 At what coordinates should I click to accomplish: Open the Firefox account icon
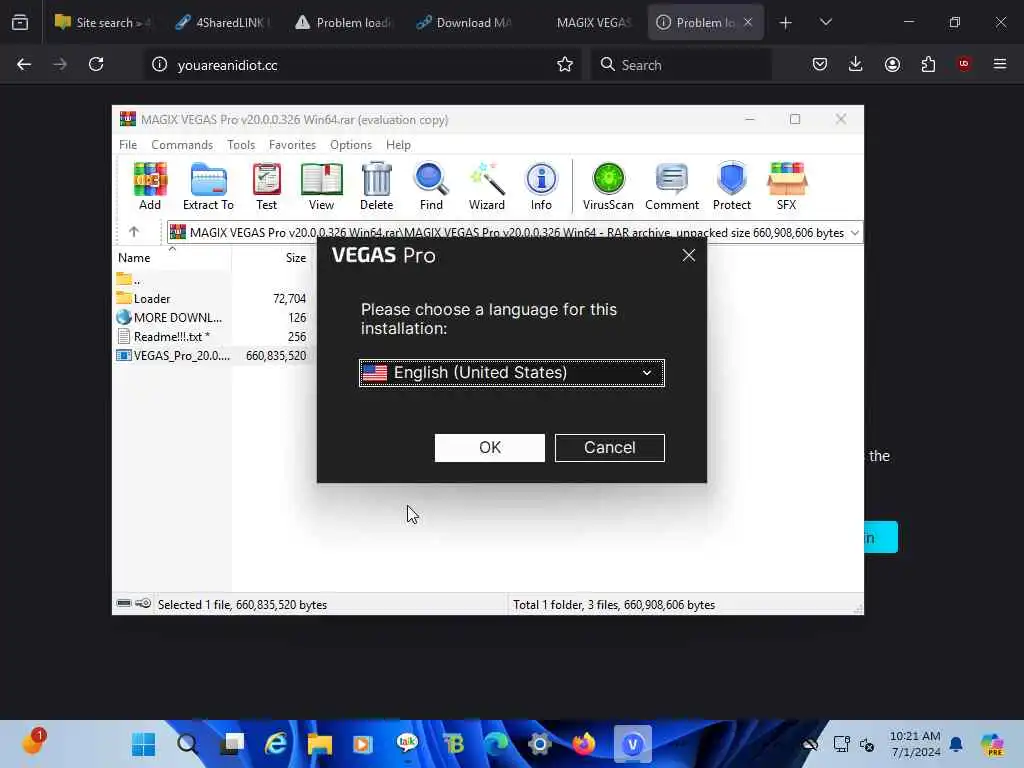click(892, 64)
